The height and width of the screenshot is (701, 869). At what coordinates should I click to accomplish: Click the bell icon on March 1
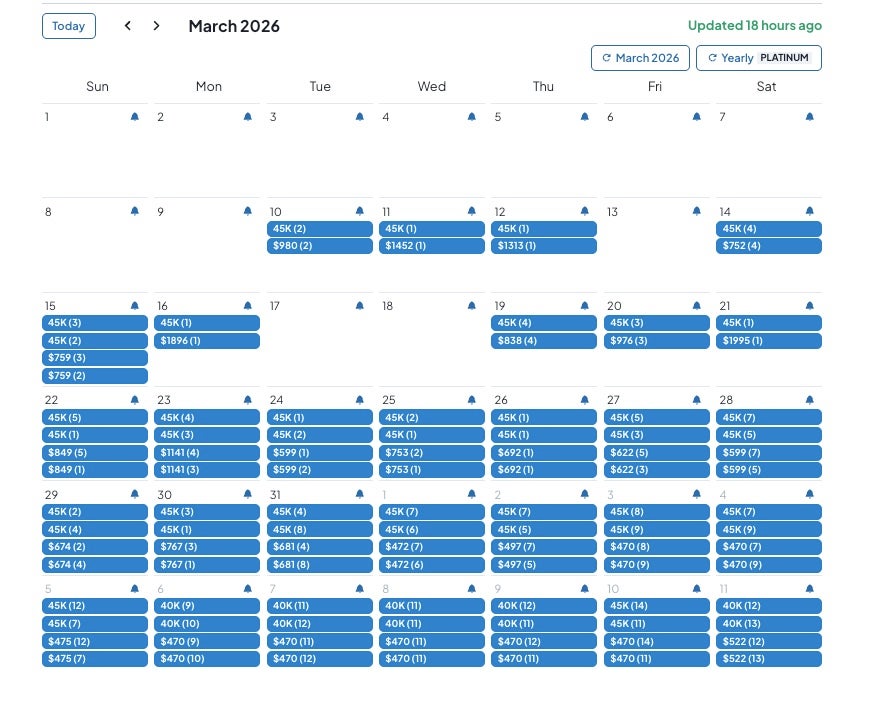click(x=135, y=117)
